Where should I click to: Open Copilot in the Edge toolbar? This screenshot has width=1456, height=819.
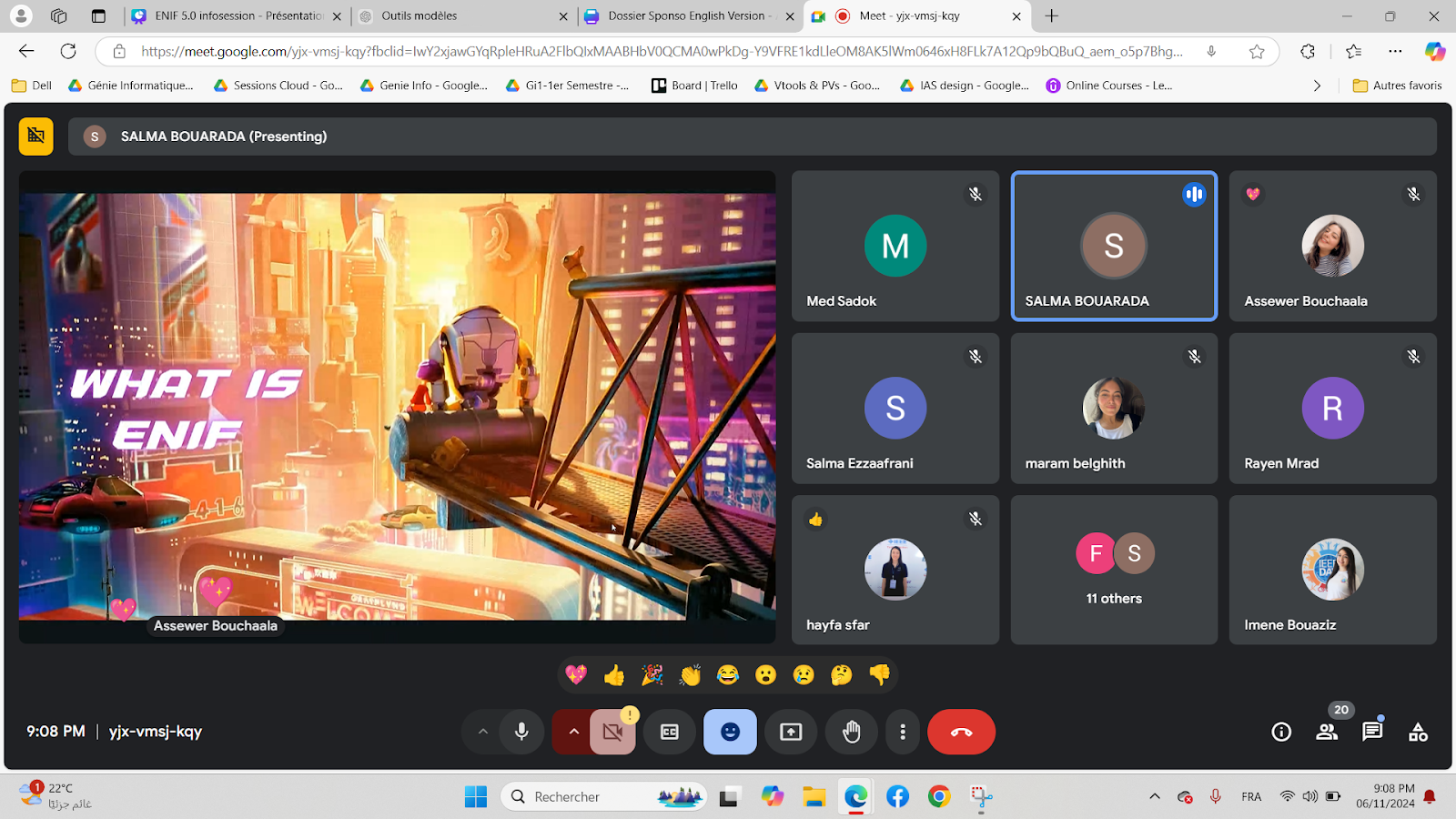click(1435, 52)
